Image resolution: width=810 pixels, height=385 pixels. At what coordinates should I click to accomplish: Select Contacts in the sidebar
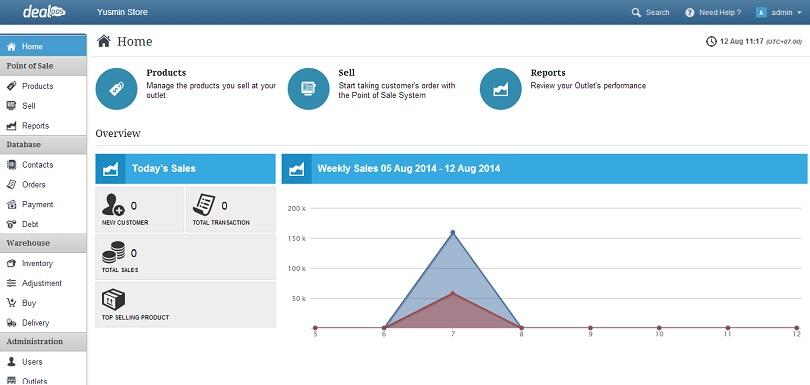click(43, 165)
